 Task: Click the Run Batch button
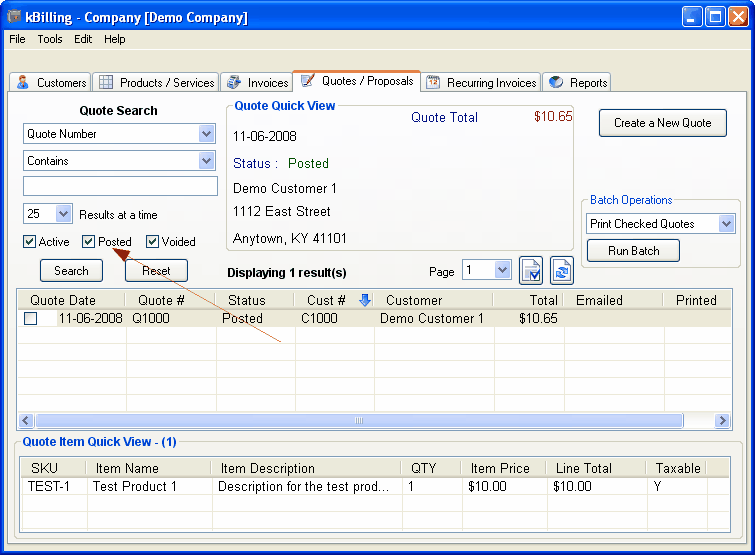point(633,251)
